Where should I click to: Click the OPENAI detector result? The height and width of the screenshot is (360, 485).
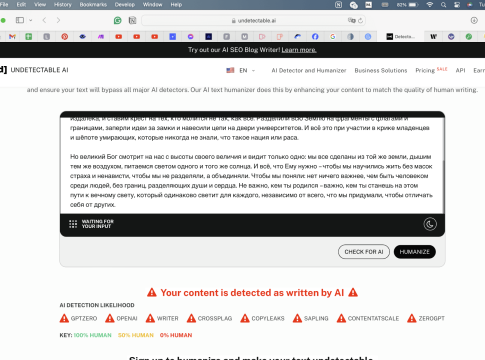click(x=121, y=318)
